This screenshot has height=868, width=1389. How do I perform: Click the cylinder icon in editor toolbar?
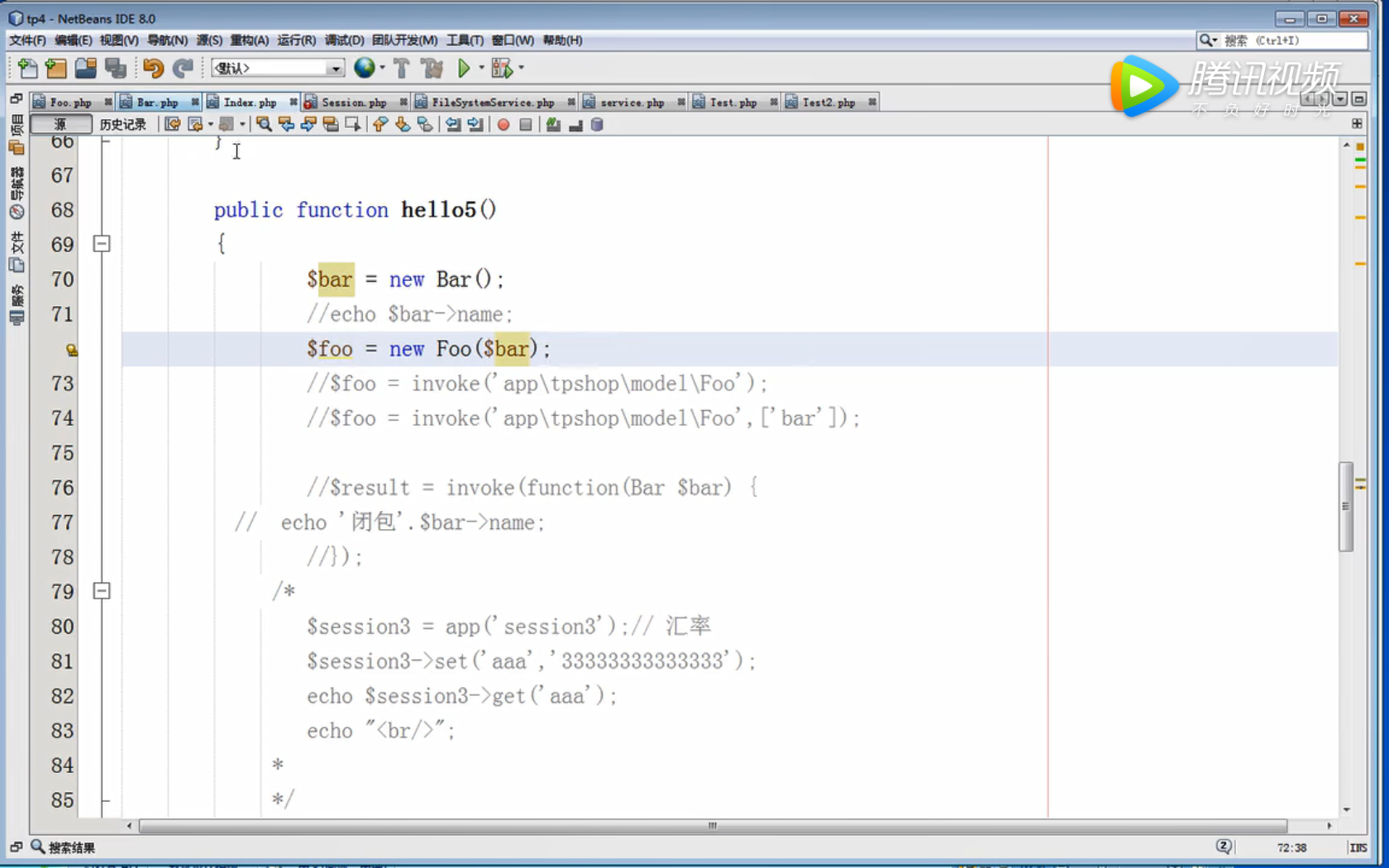tap(597, 125)
